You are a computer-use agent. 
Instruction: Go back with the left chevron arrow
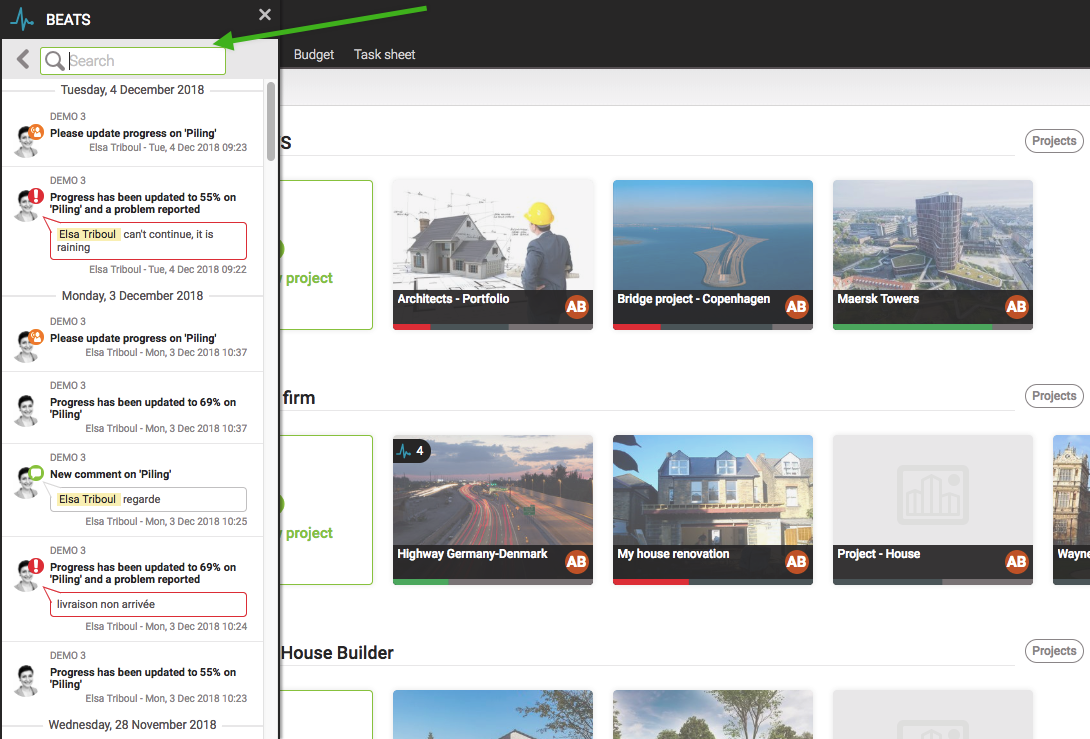[x=23, y=59]
